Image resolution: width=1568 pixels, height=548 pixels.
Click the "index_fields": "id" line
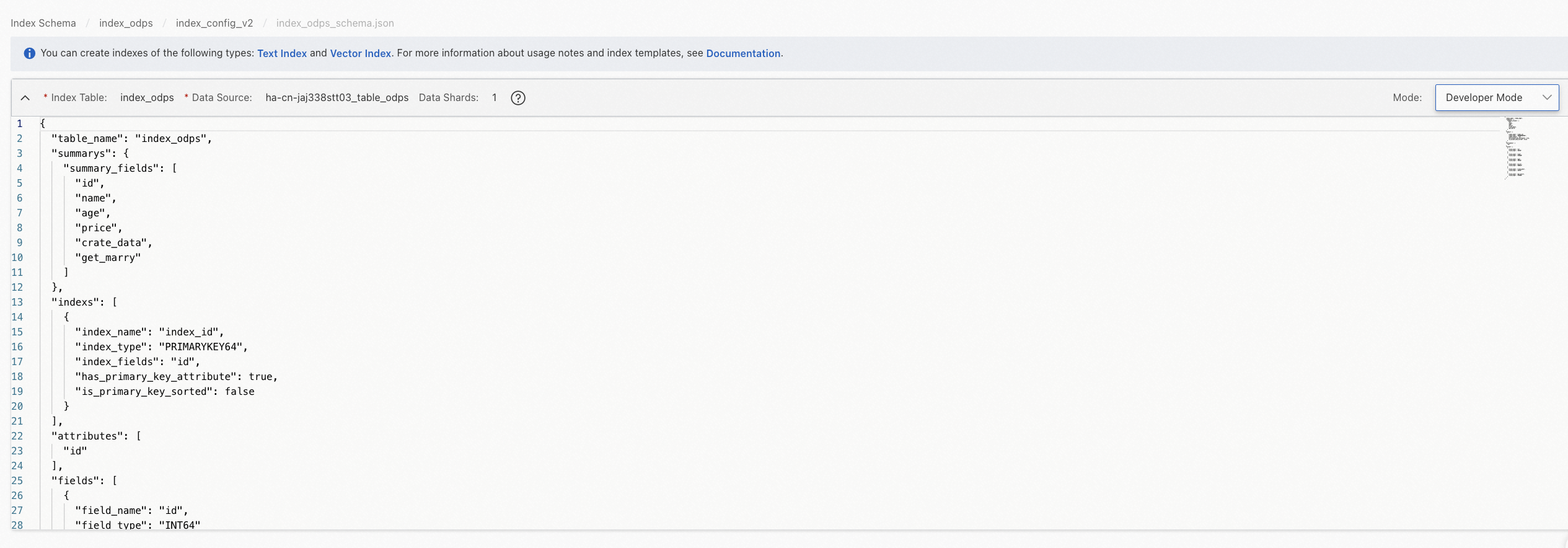coord(138,361)
